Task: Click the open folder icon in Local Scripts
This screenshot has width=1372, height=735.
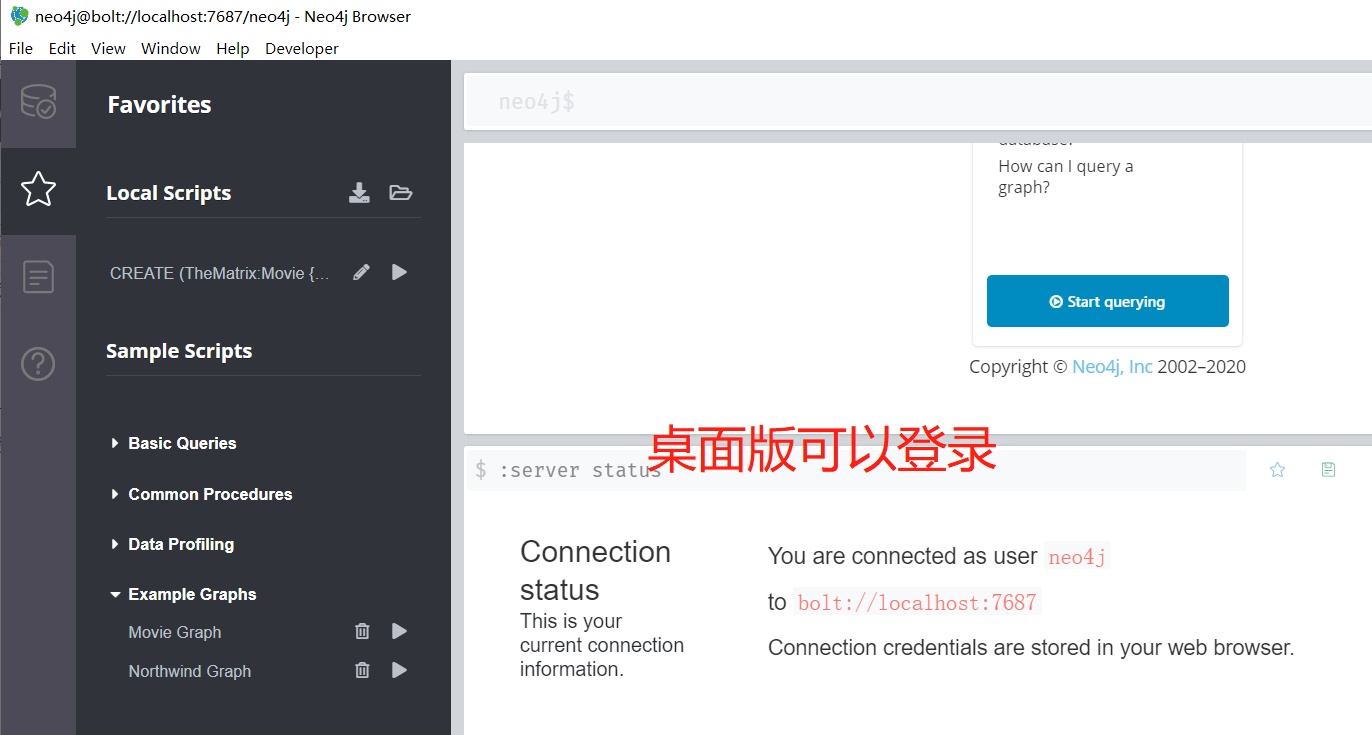Action: [401, 193]
